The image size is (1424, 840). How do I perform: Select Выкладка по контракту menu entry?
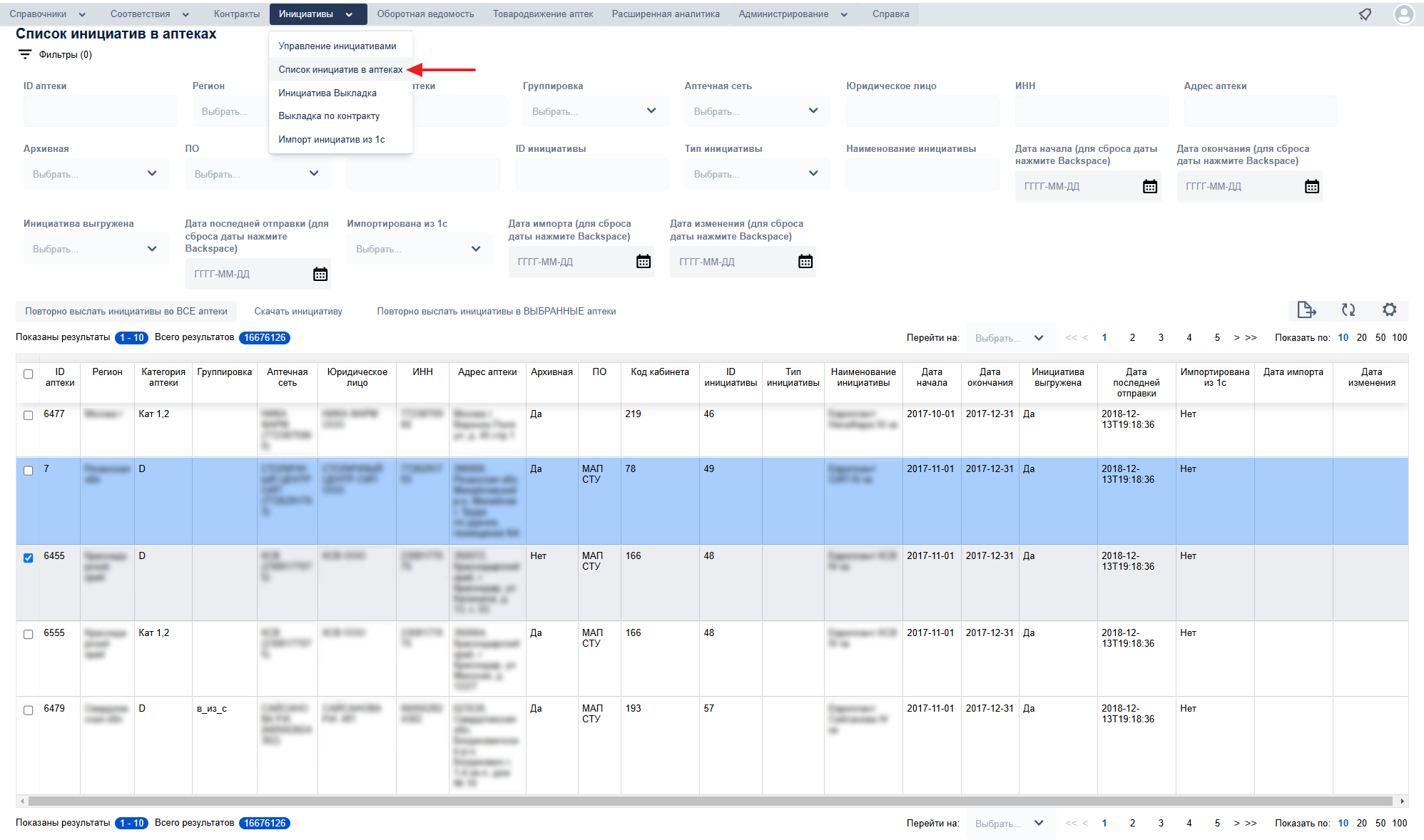pyautogui.click(x=329, y=116)
